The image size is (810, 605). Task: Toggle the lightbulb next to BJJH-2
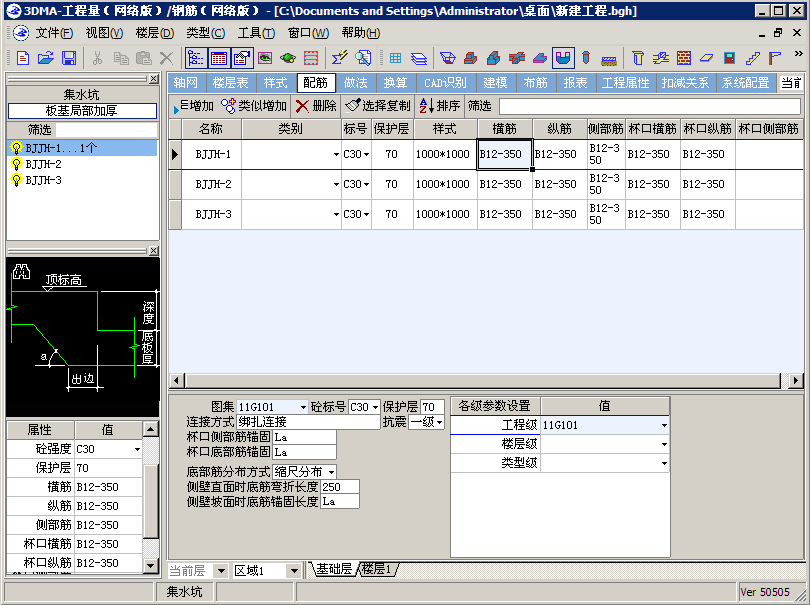pos(16,164)
